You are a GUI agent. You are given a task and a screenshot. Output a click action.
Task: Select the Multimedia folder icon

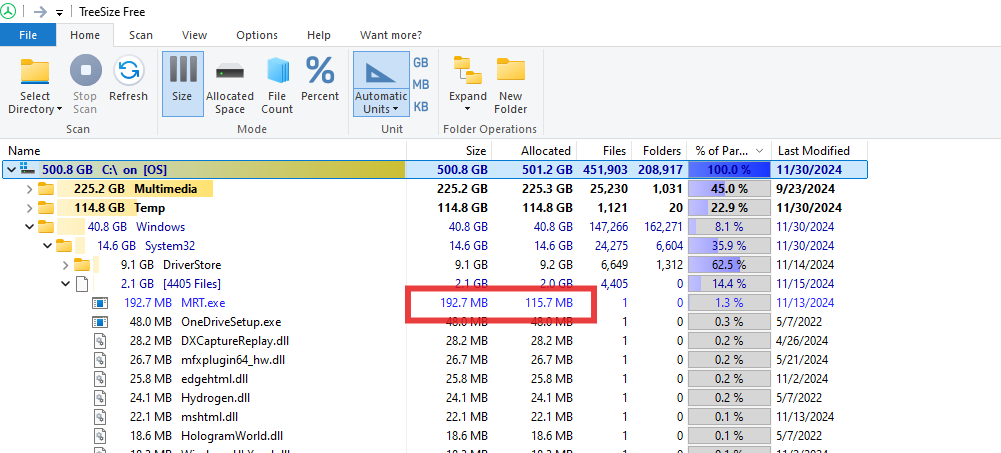click(46, 189)
